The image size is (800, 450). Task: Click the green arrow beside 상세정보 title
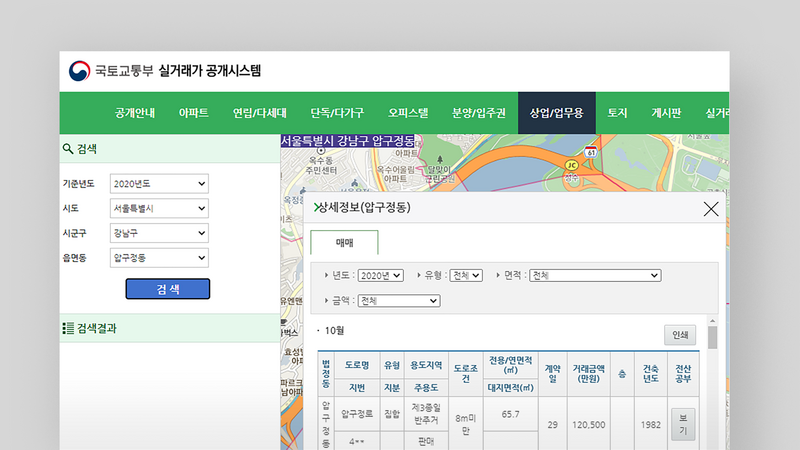[317, 208]
